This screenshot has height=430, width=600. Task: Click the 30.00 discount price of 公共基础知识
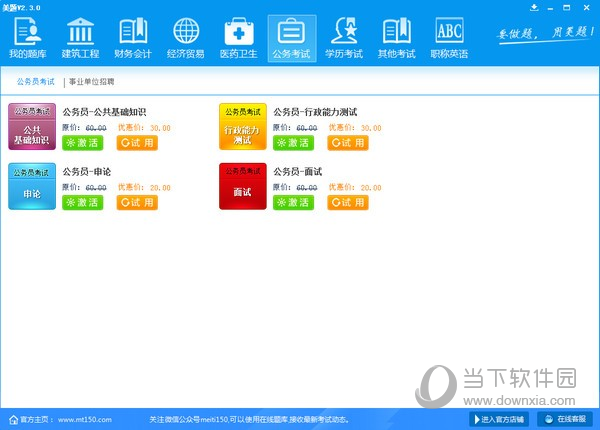click(x=160, y=128)
